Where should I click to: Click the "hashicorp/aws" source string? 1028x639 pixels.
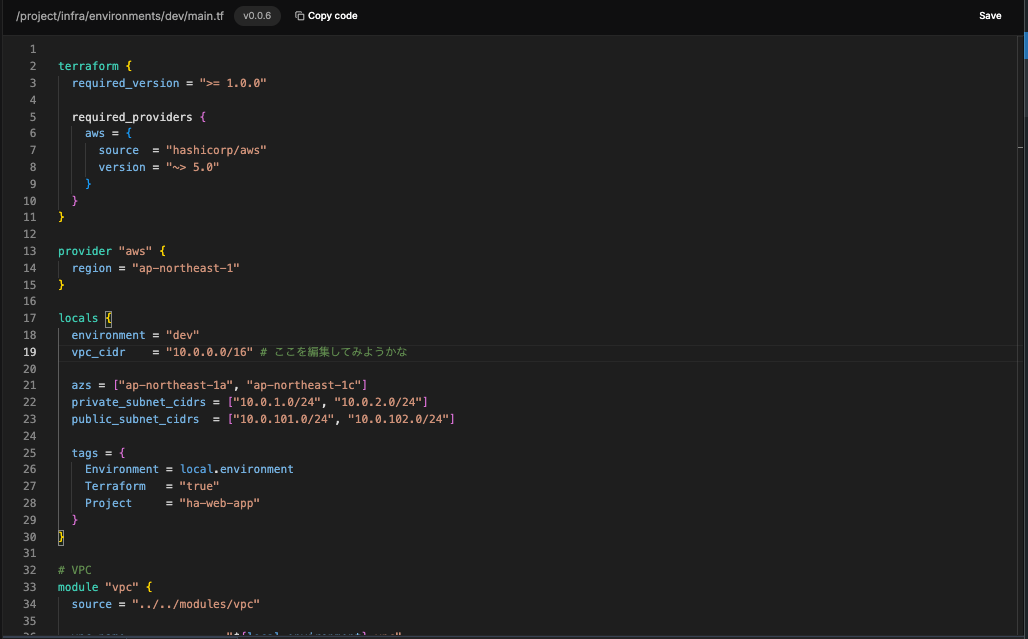click(x=216, y=150)
